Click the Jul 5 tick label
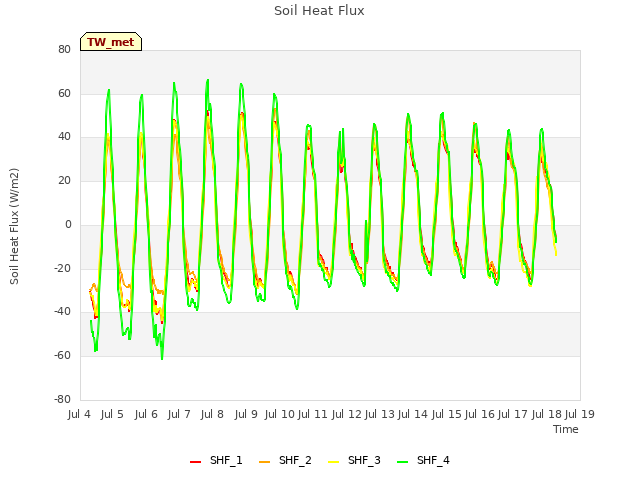Viewport: 640px width, 480px height. click(x=112, y=414)
